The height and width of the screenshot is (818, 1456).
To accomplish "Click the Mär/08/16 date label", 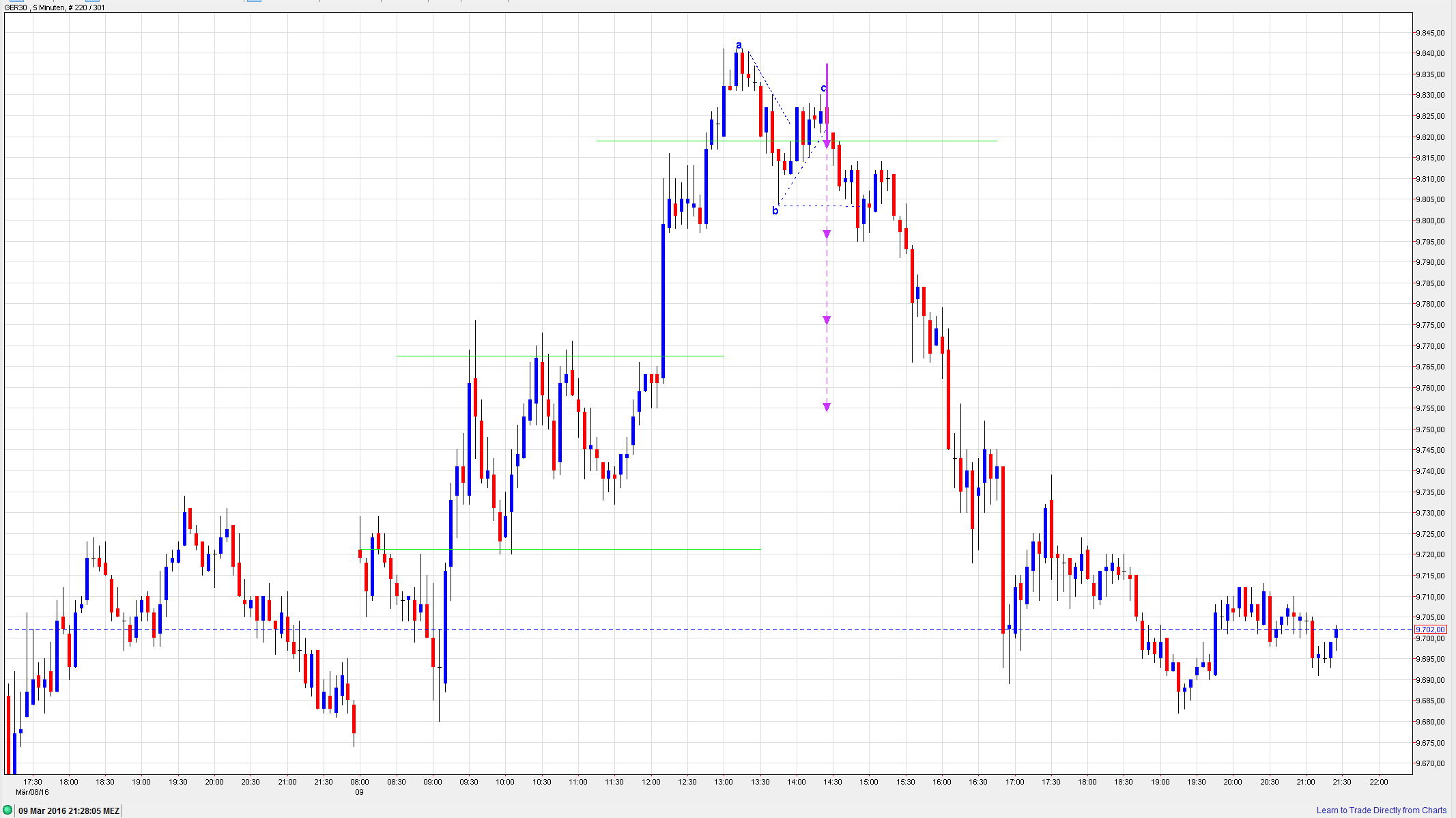I will tap(32, 792).
